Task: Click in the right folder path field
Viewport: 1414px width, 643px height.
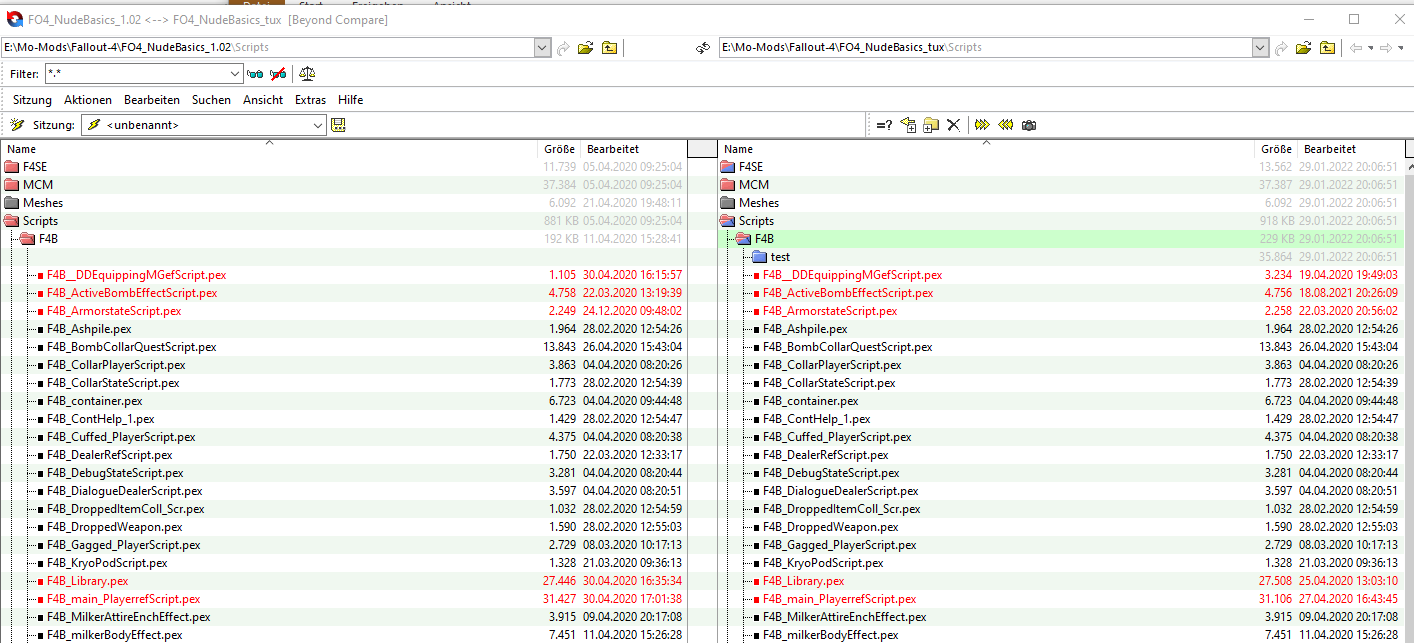Action: tap(985, 47)
